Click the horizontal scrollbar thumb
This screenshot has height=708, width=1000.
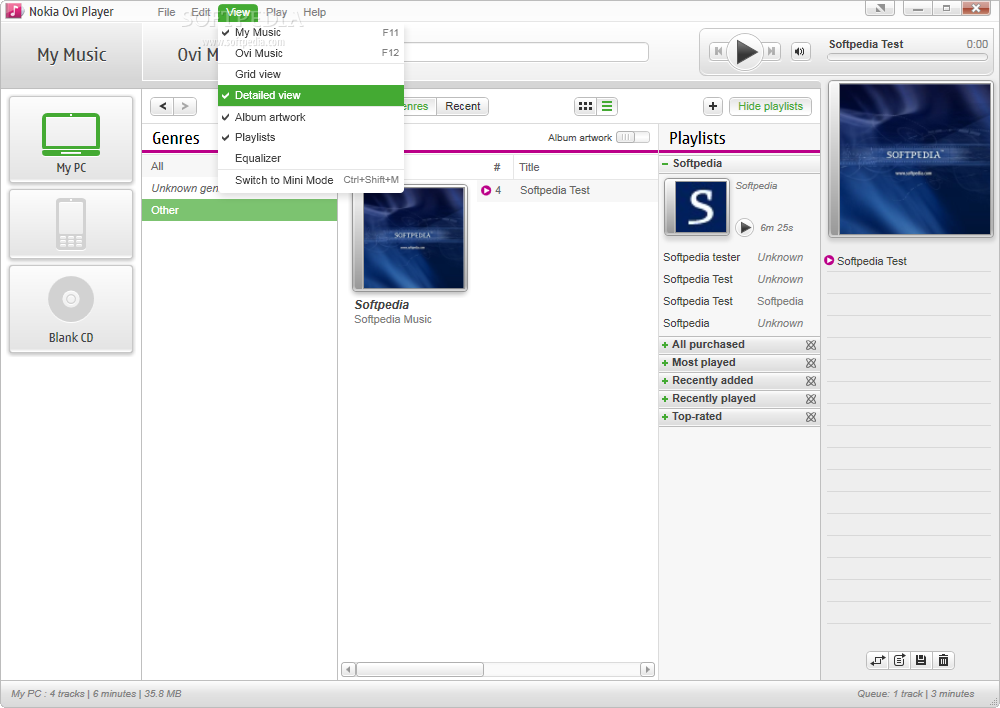tap(420, 669)
